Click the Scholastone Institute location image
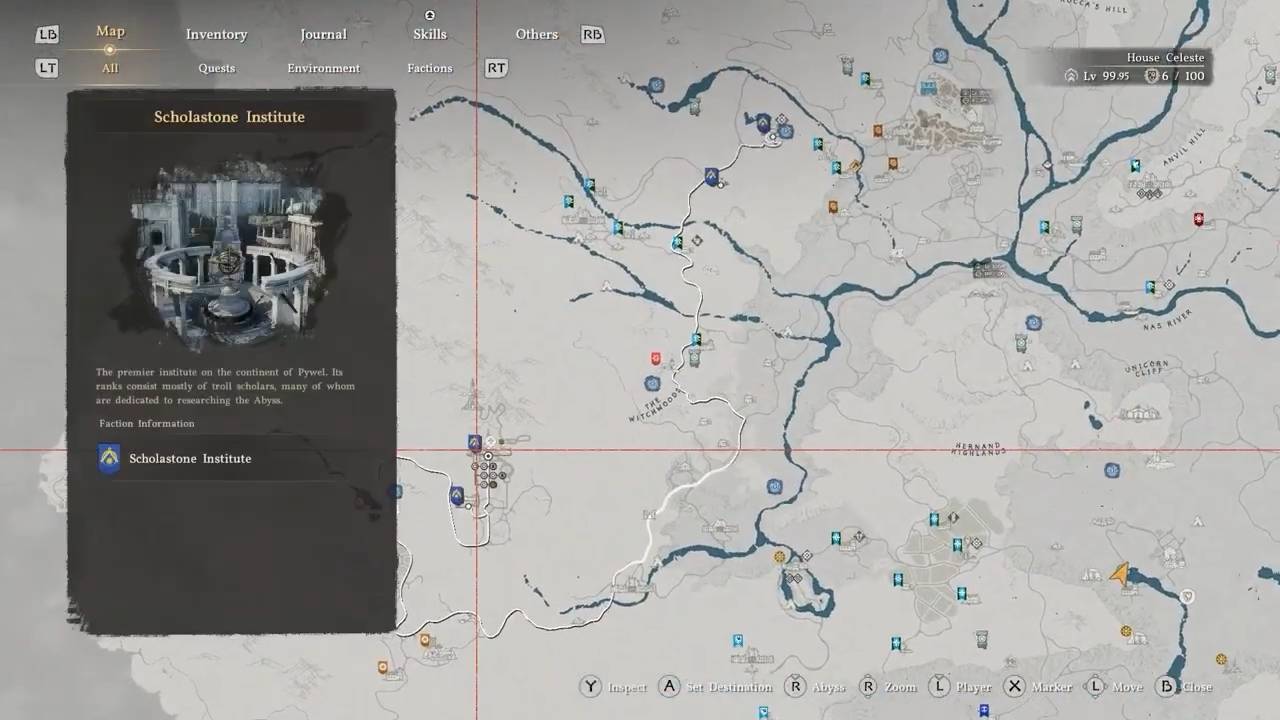This screenshot has width=1280, height=720. coord(231,253)
